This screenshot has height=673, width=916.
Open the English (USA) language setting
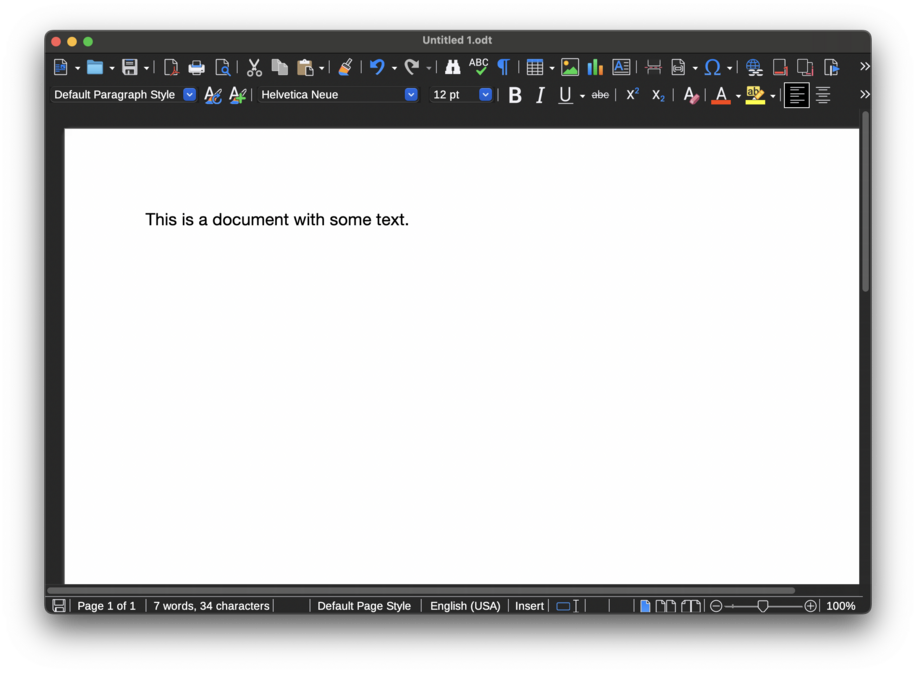coord(465,605)
